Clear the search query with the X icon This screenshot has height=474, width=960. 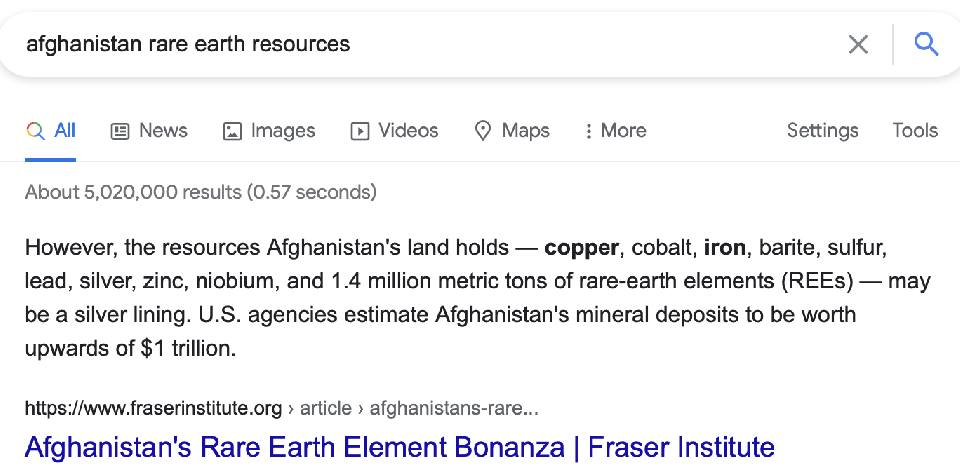[858, 44]
